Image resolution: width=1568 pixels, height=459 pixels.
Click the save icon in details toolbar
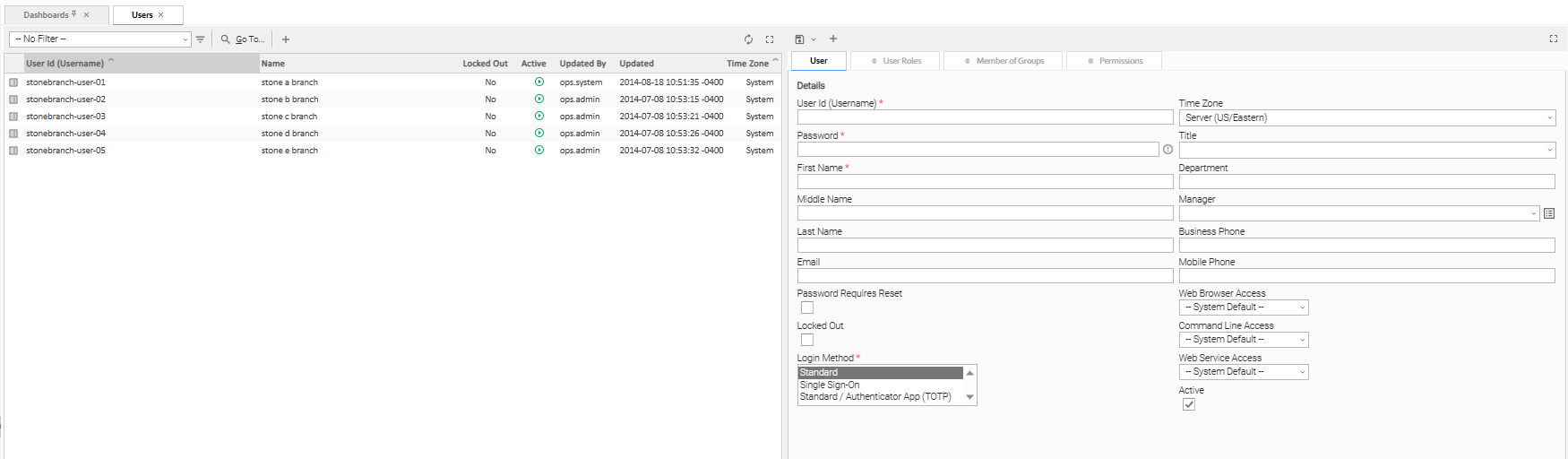(799, 39)
